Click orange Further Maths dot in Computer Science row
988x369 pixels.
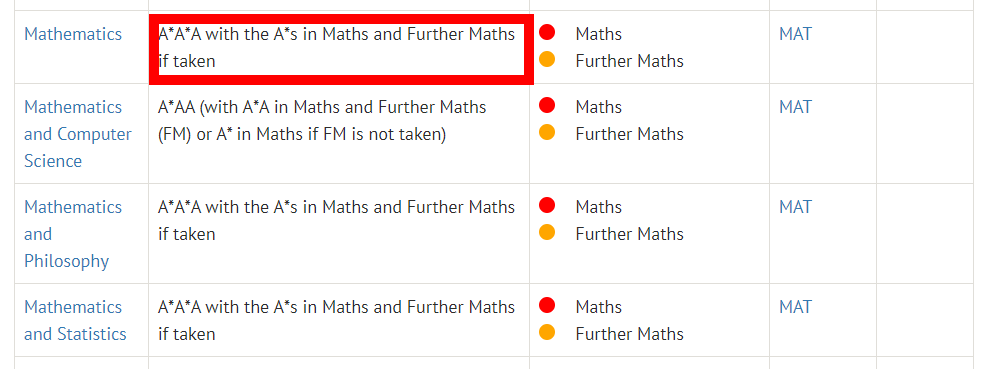pos(547,132)
